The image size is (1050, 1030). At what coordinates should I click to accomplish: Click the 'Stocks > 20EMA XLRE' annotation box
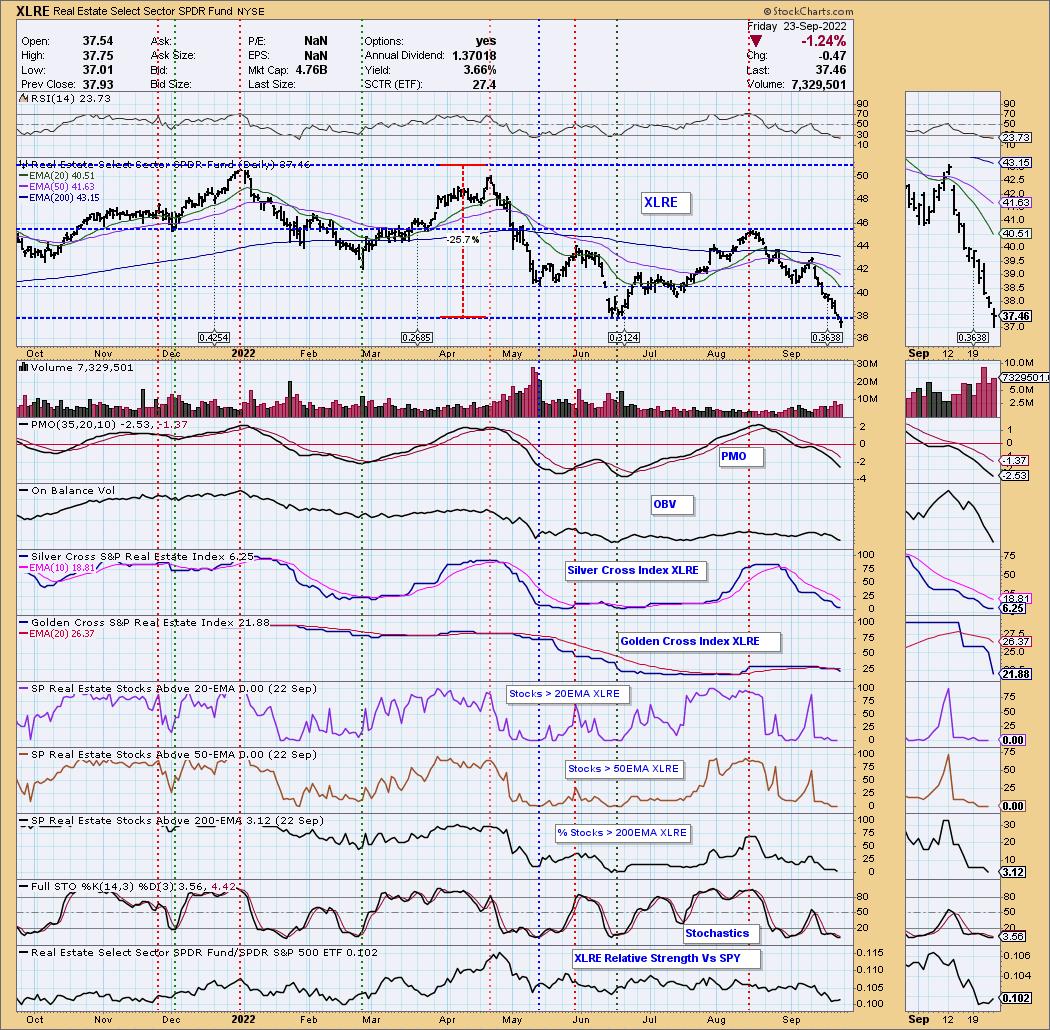(x=567, y=694)
